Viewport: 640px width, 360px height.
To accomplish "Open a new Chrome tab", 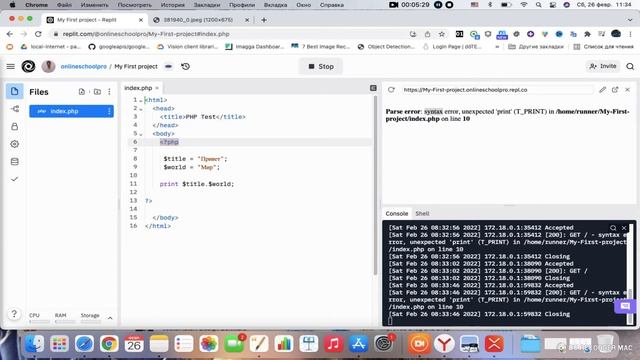I will (264, 20).
